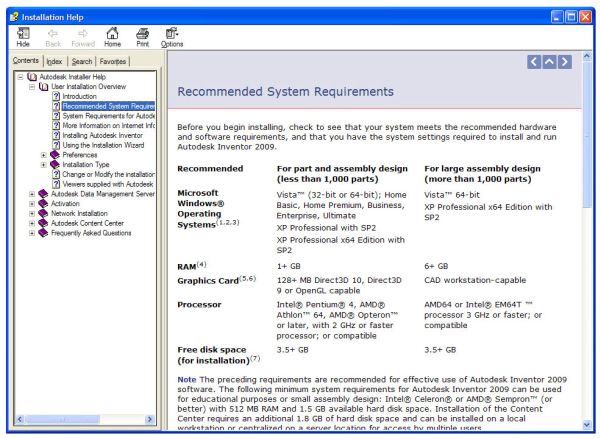Go to Home via toolbar icon

click(x=112, y=37)
